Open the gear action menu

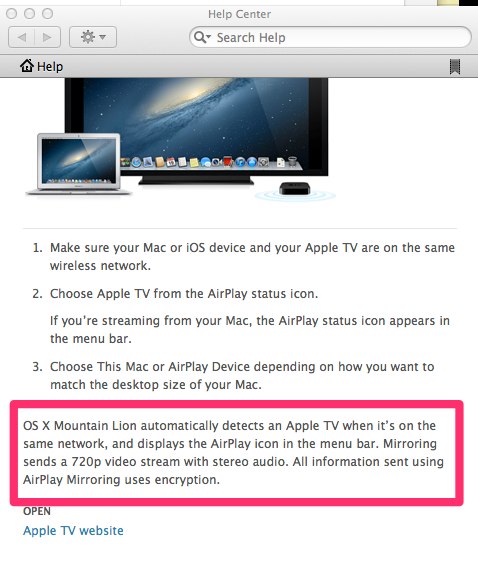[x=93, y=37]
